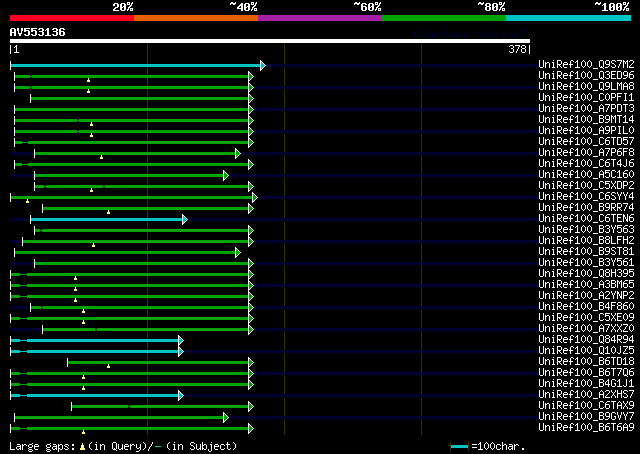Click the green arrowhead on the UniRef100_B9GVY7 alignment

tap(226, 417)
